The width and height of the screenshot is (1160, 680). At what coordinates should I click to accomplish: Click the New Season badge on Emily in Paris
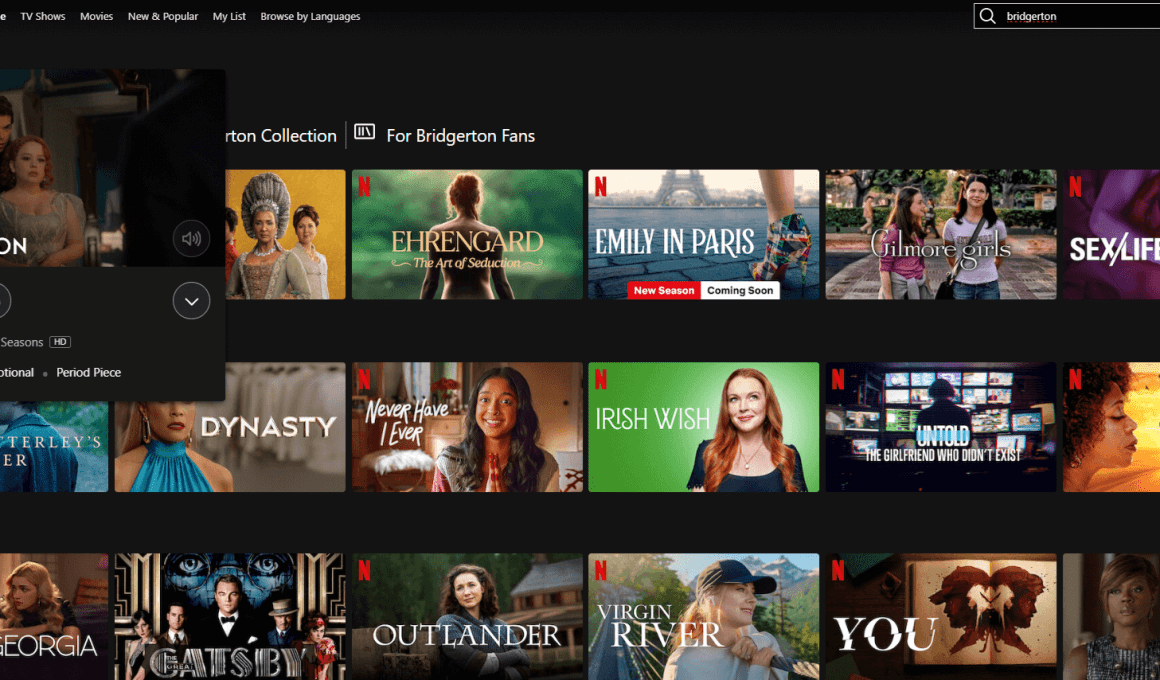point(664,291)
